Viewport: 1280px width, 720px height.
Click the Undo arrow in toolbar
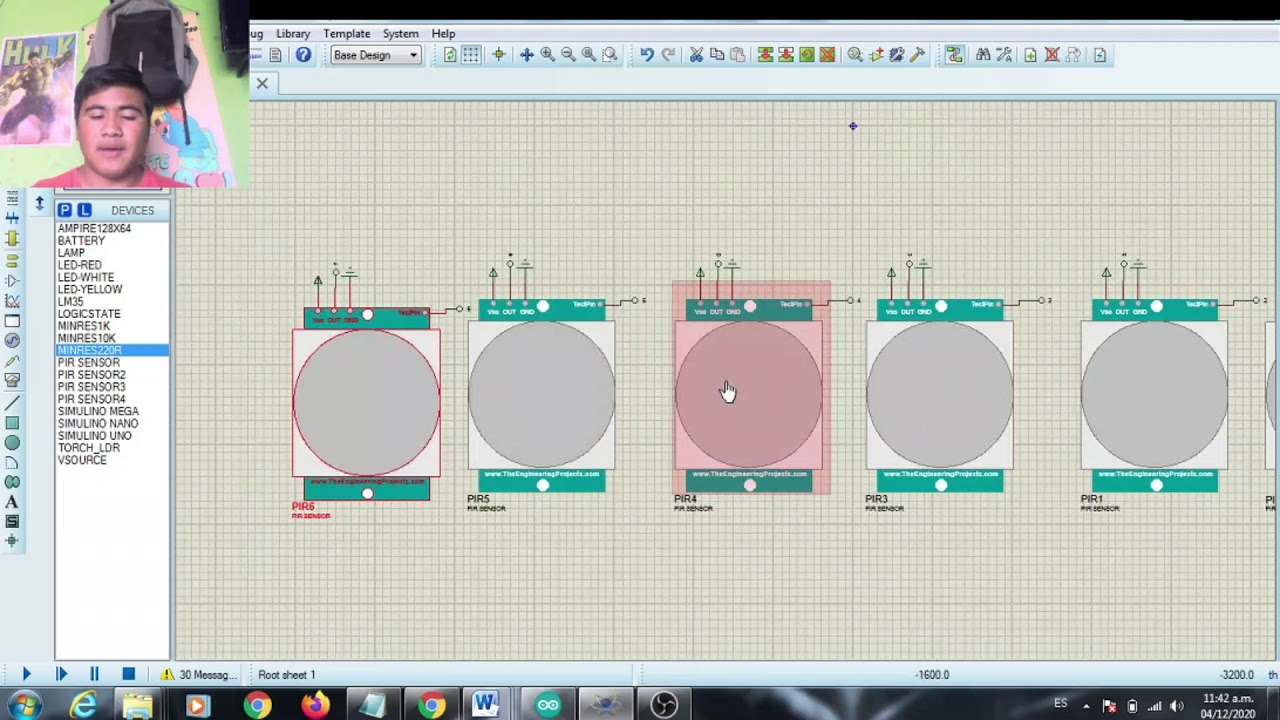click(647, 55)
